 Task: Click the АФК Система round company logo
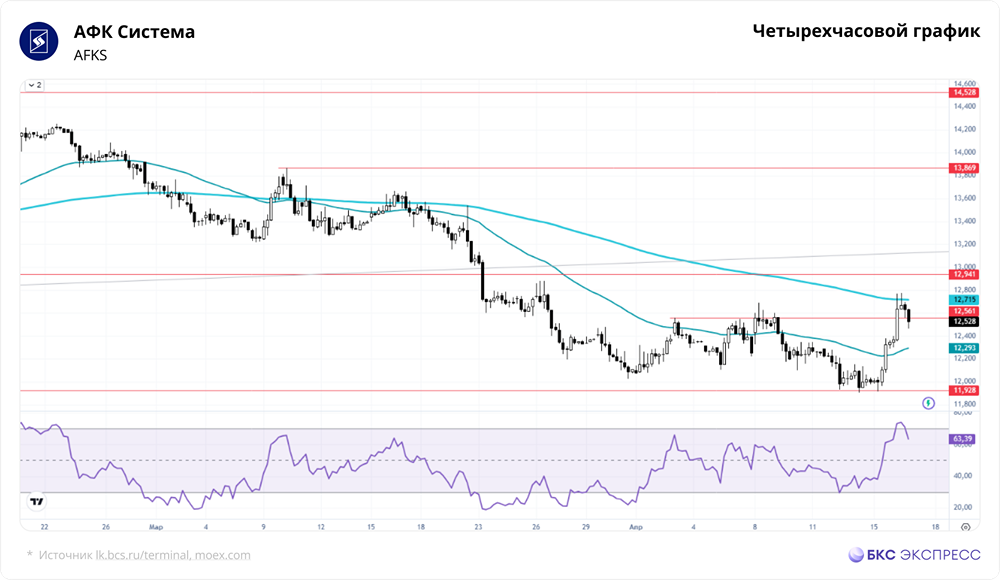39,41
